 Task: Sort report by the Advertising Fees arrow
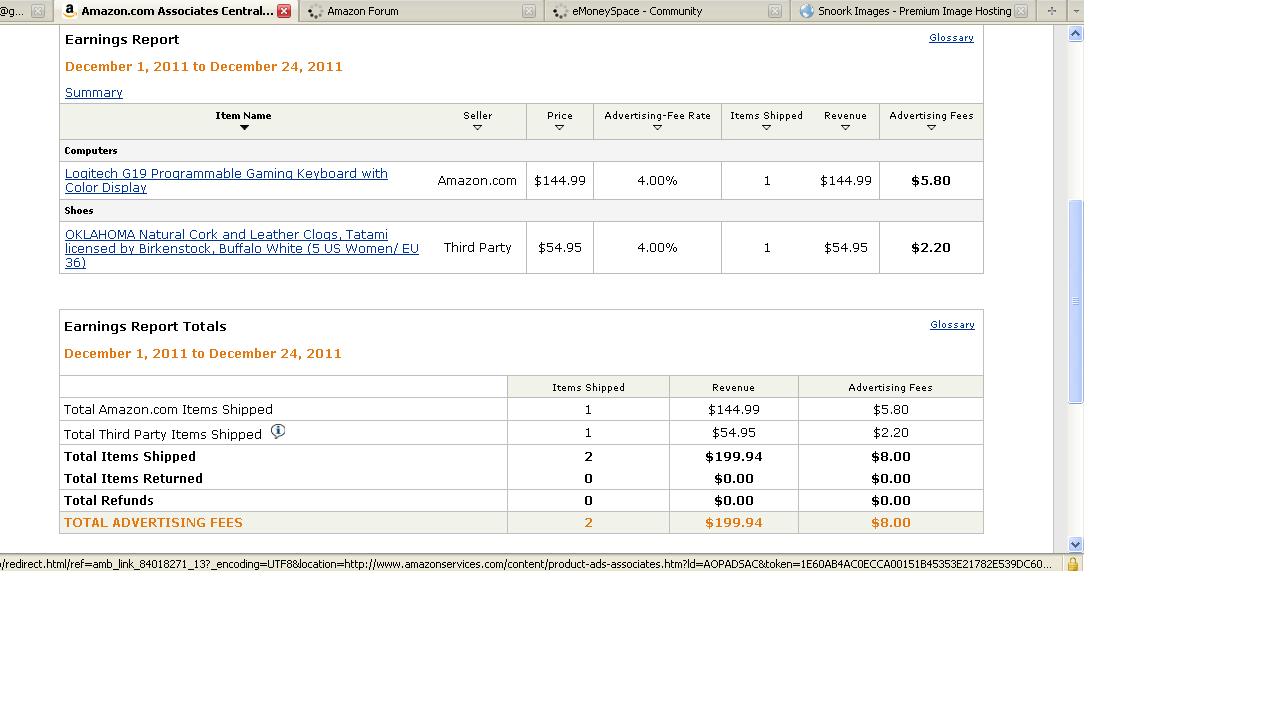tap(931, 127)
